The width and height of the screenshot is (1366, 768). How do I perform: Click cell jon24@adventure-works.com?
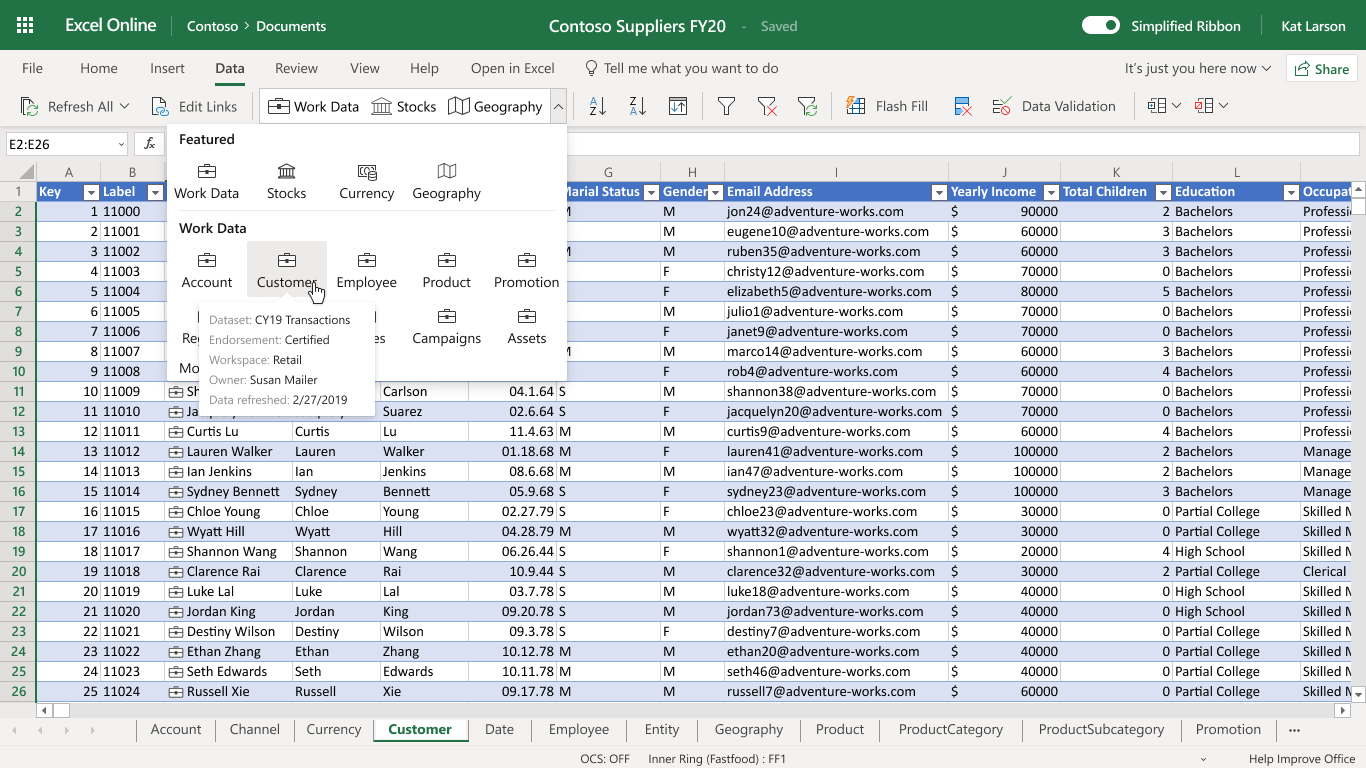pyautogui.click(x=836, y=211)
